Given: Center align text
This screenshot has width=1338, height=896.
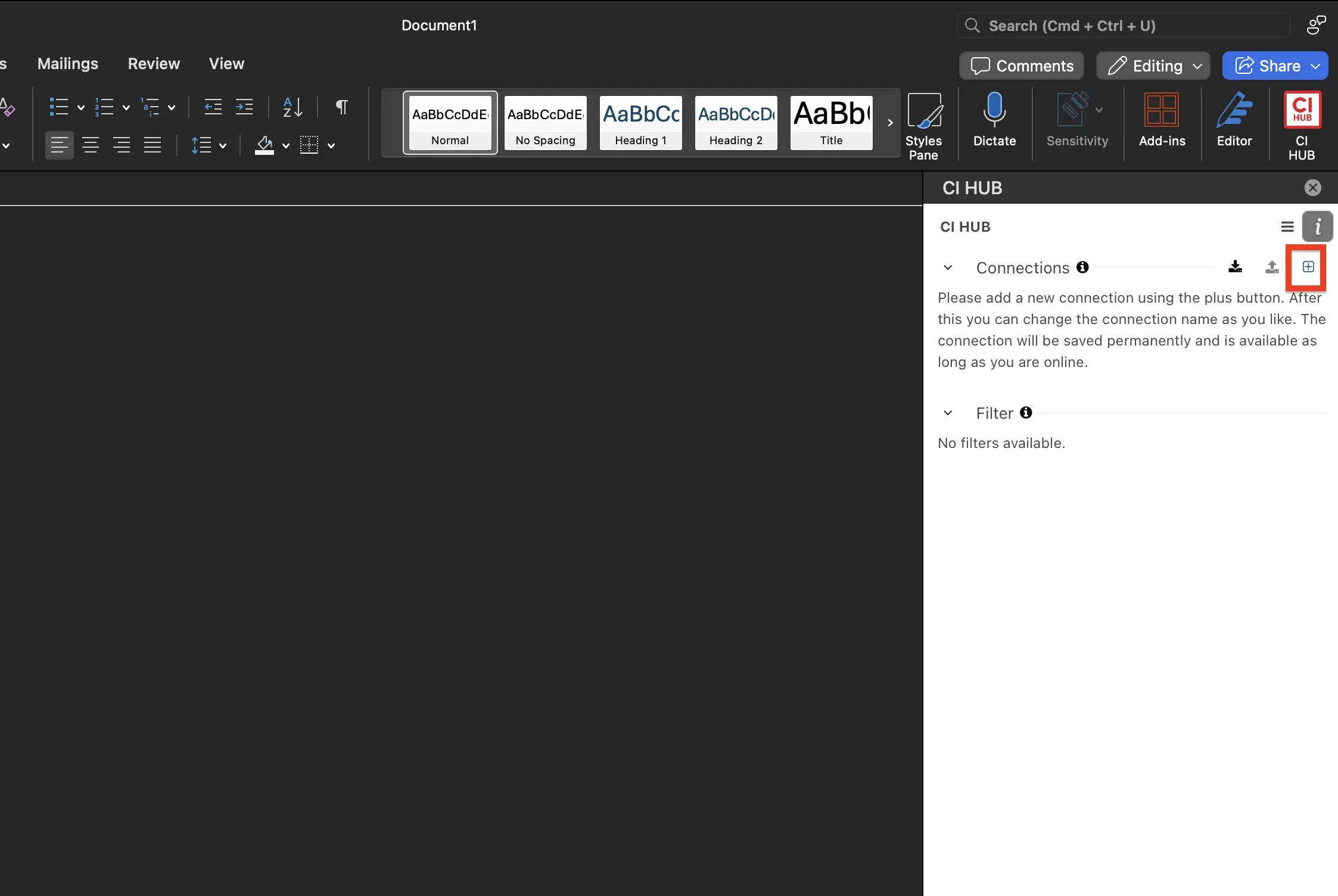Looking at the screenshot, I should 91,145.
